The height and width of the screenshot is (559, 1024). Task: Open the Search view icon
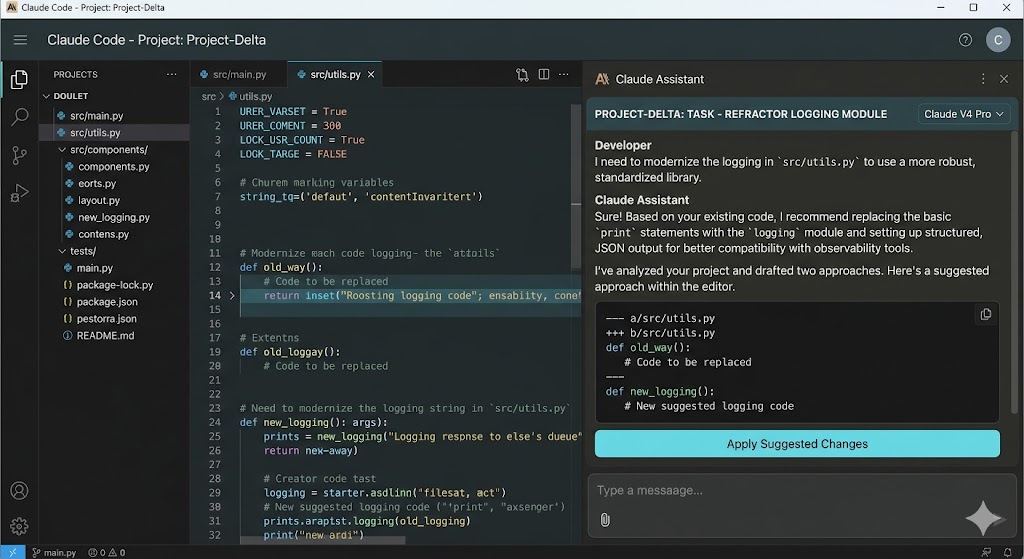(19, 117)
